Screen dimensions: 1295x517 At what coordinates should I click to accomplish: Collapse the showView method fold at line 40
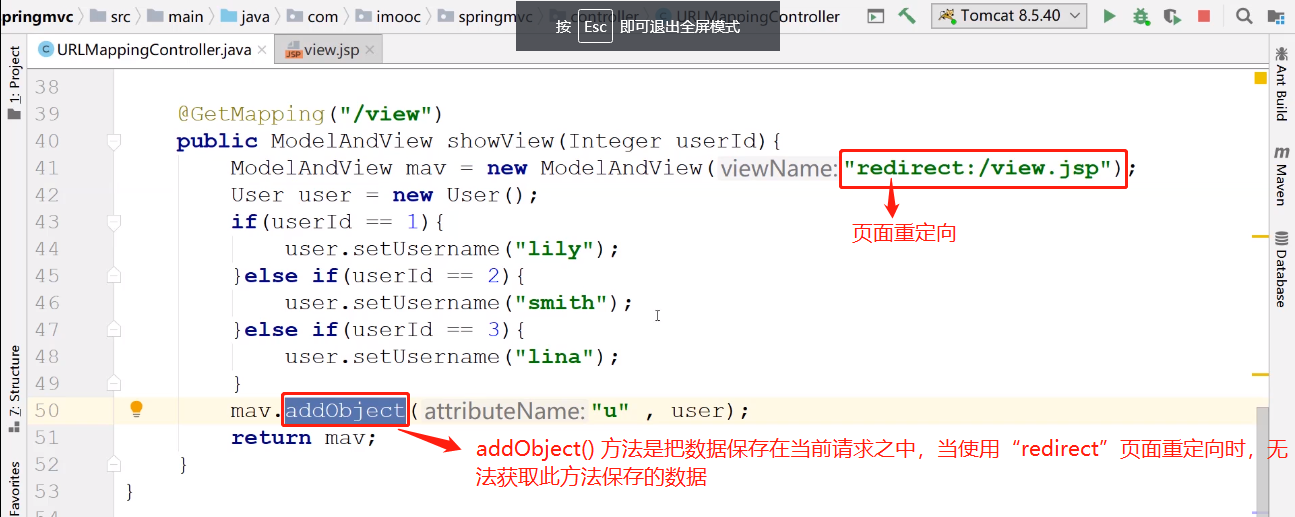point(114,142)
